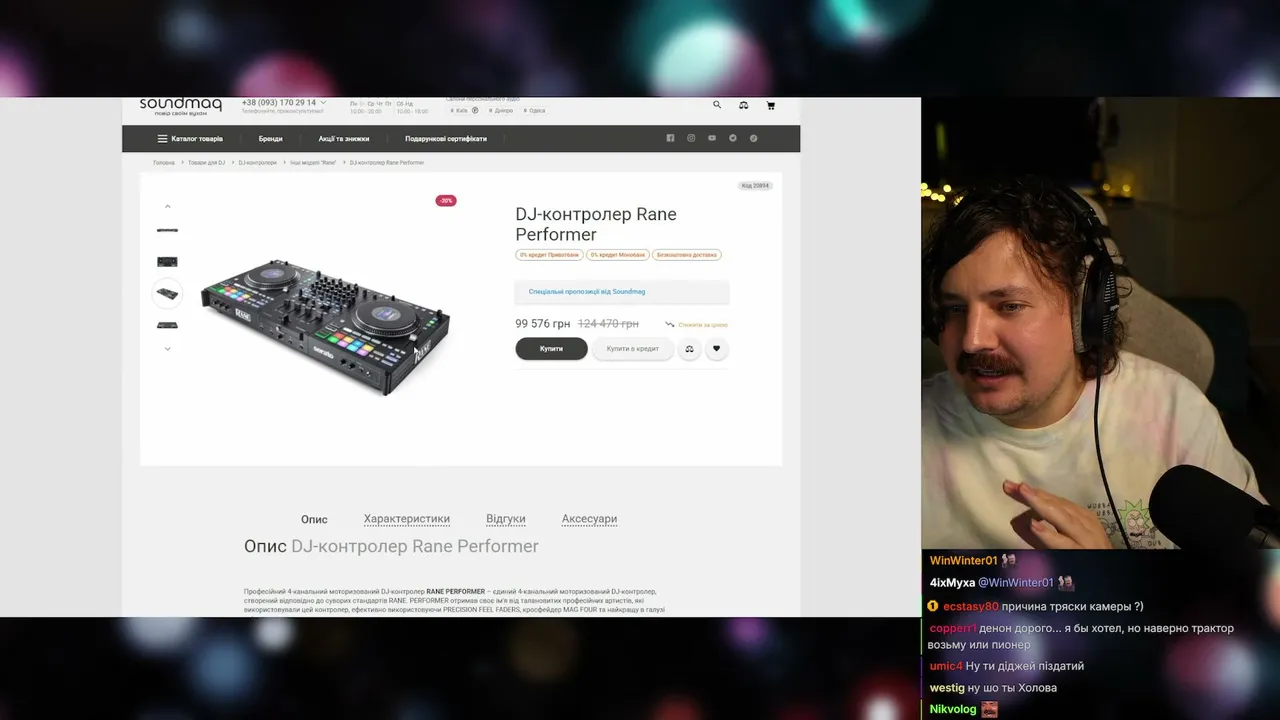1280x720 pixels.
Task: Click the 0% кредит Монобанк tag
Action: (617, 255)
